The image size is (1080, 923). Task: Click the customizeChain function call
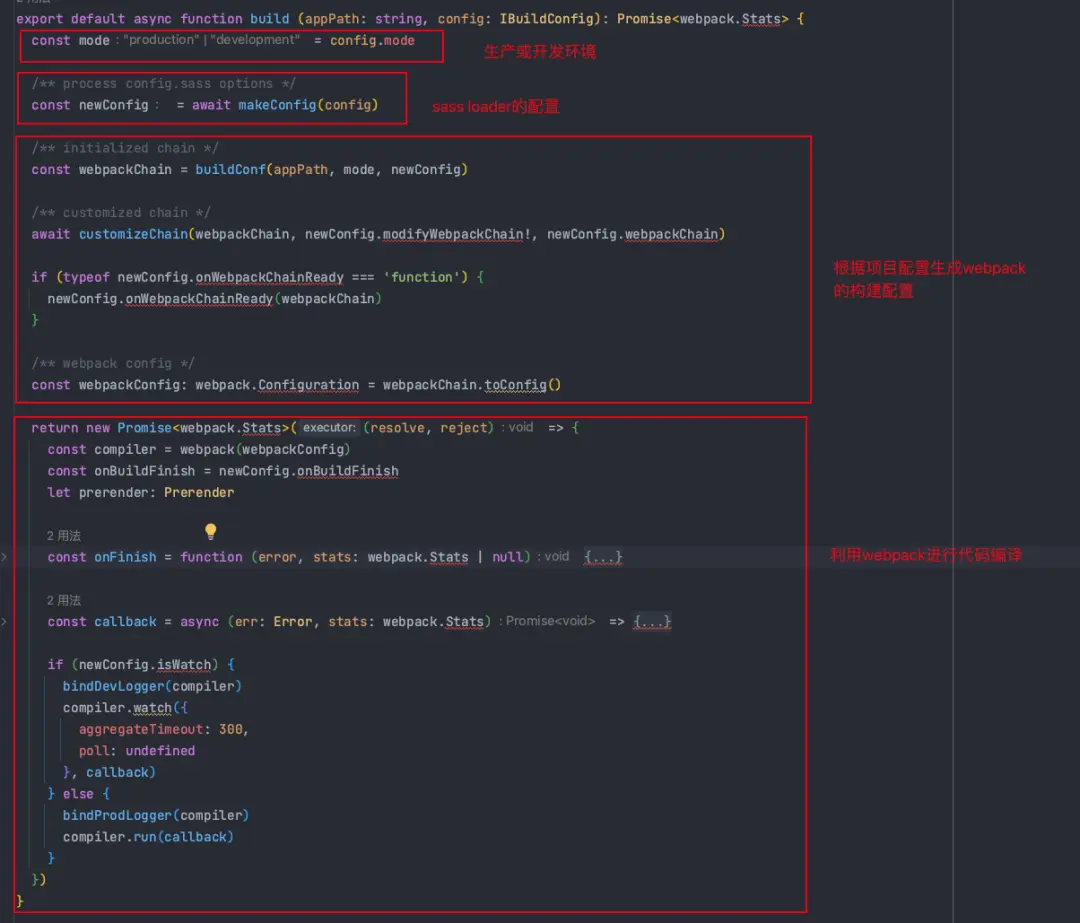[x=133, y=234]
